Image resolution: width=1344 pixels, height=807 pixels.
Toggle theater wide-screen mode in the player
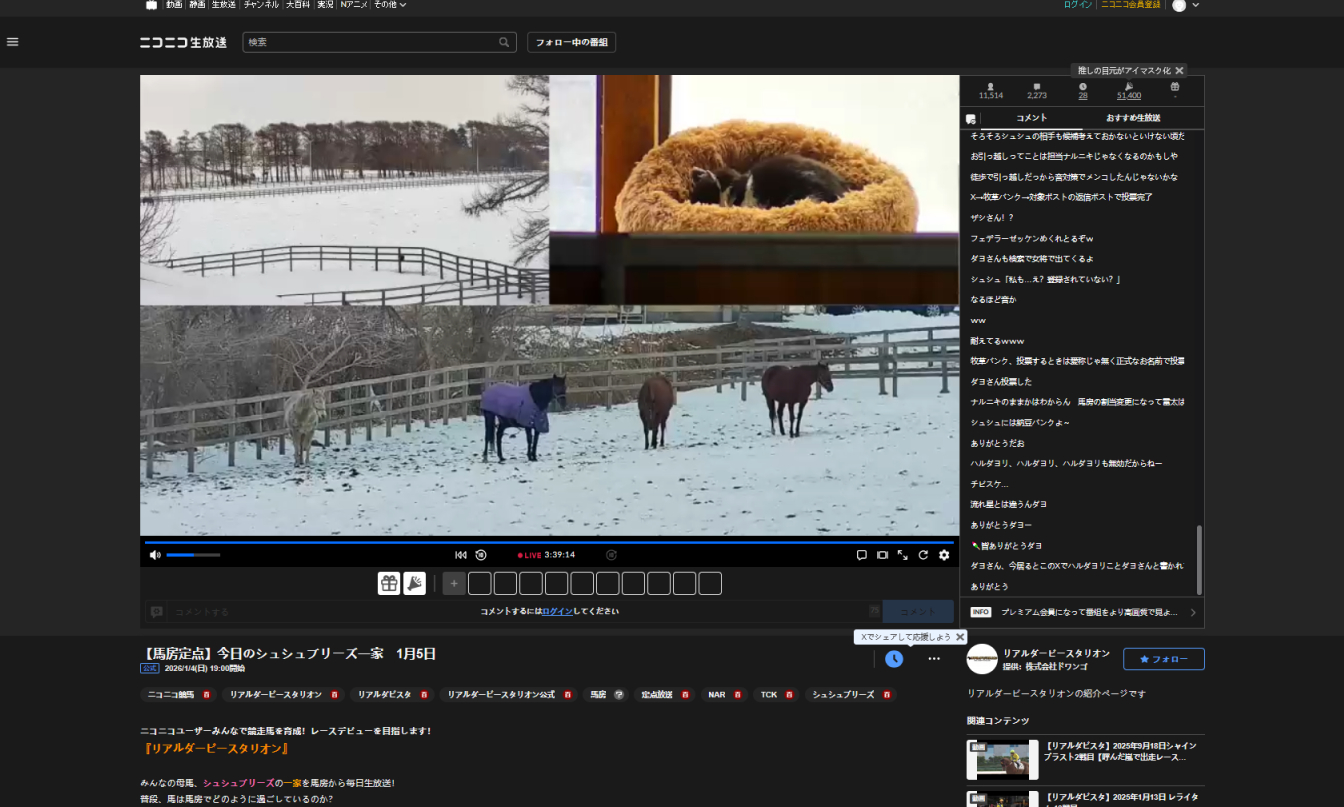tap(882, 555)
